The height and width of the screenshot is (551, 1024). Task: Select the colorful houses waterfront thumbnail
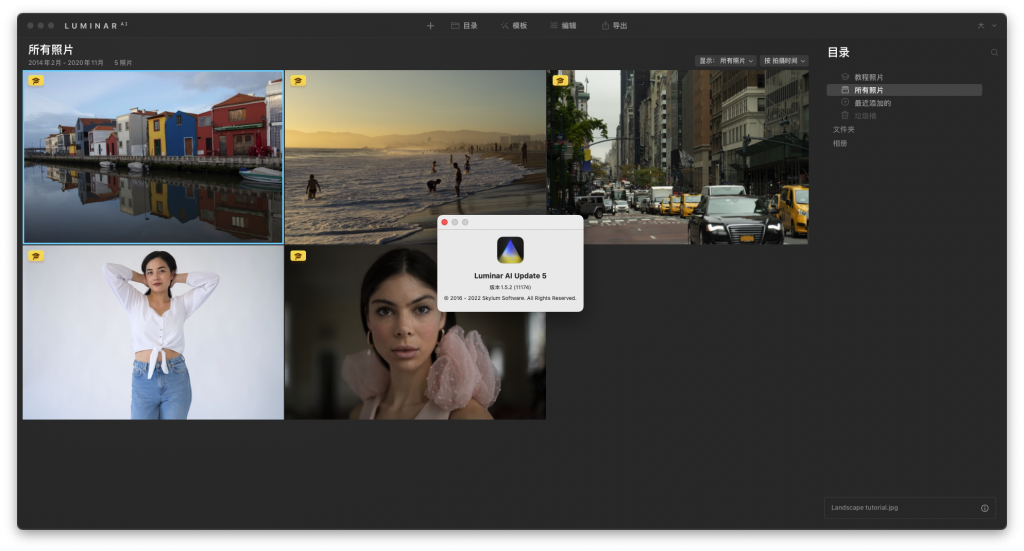(153, 157)
